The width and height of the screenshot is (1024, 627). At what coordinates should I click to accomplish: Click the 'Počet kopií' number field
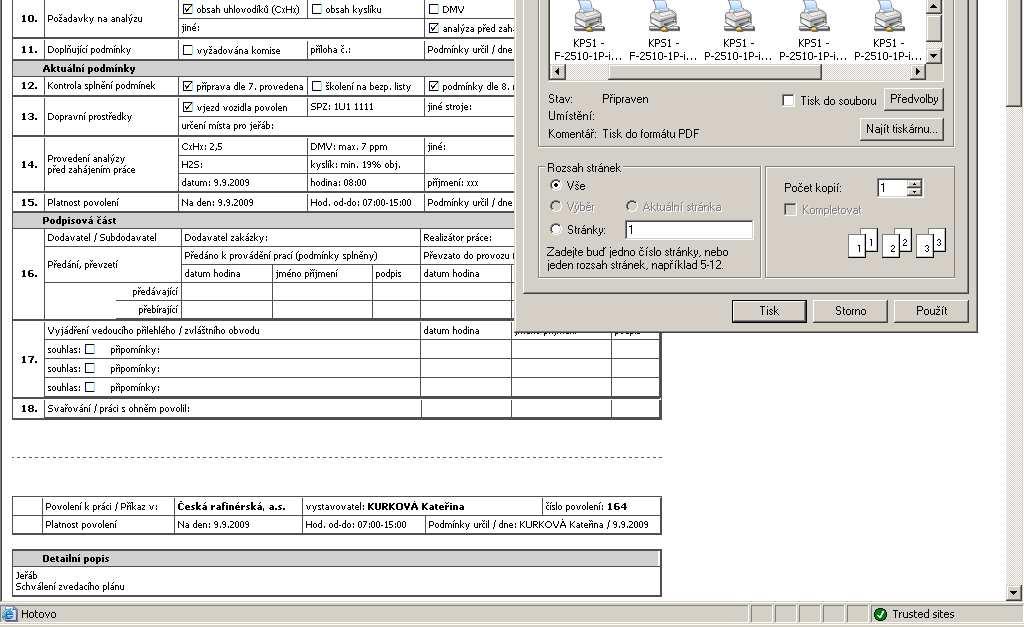[x=893, y=188]
